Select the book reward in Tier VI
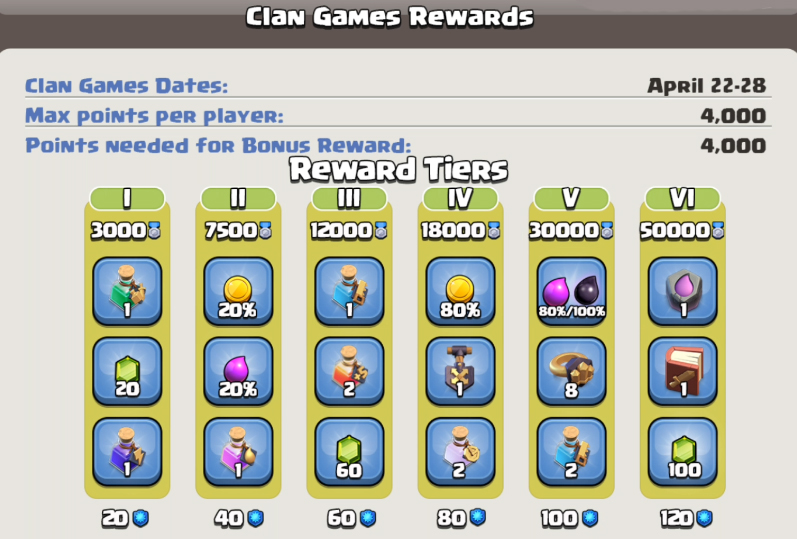This screenshot has height=539, width=797. coord(683,372)
